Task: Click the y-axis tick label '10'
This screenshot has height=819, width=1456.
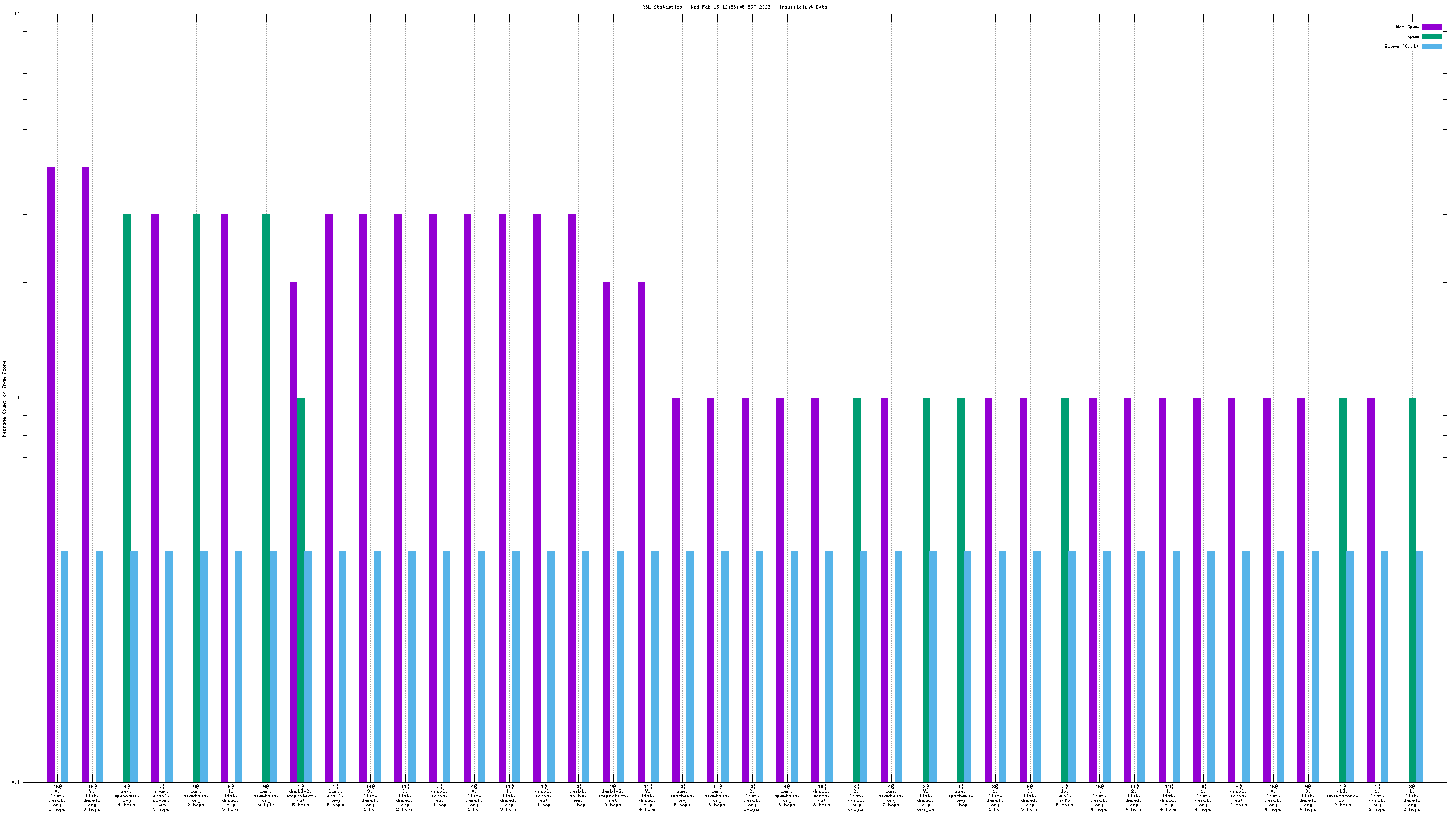Action: (x=16, y=14)
